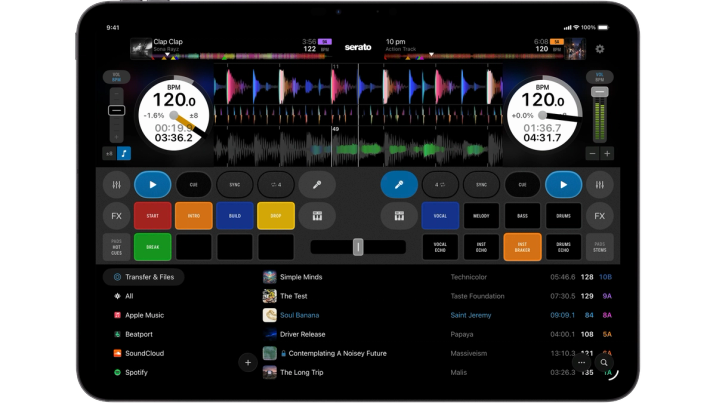Toggle SYNC on the right deck
The width and height of the screenshot is (716, 403).
(x=481, y=184)
